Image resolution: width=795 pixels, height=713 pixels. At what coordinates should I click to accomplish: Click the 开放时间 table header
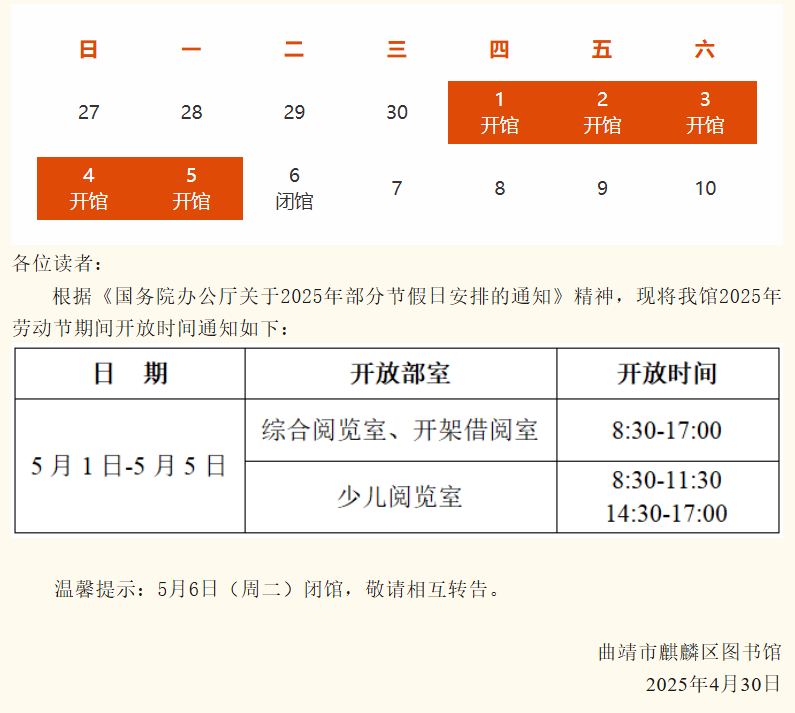(x=668, y=374)
